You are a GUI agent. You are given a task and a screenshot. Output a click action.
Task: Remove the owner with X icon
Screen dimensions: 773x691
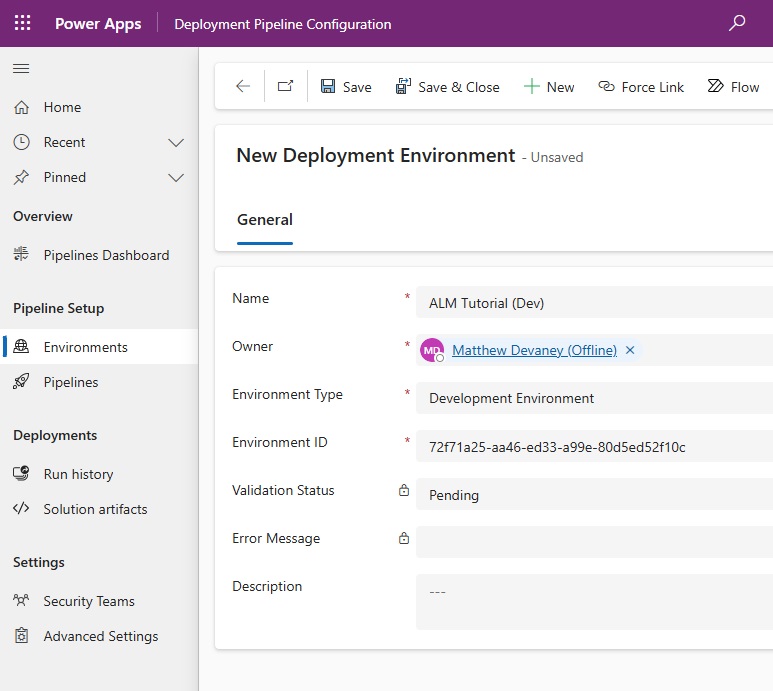coord(630,350)
